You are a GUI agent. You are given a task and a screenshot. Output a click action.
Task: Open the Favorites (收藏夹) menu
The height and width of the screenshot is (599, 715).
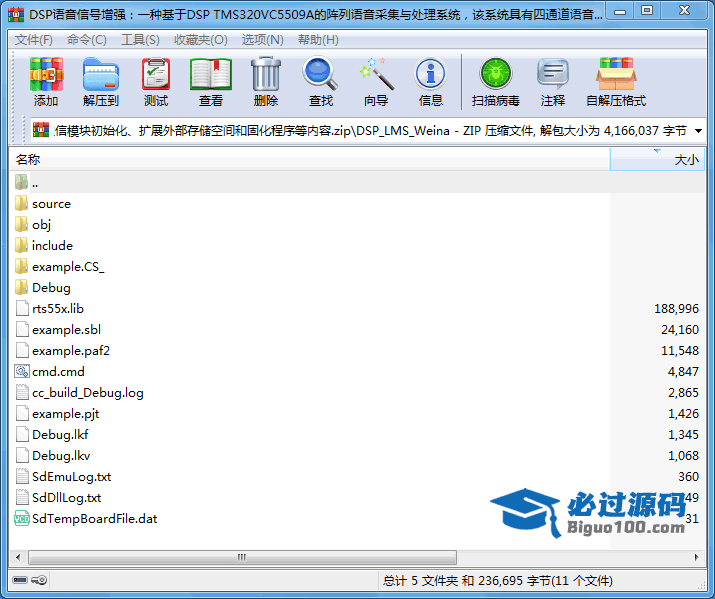click(201, 40)
